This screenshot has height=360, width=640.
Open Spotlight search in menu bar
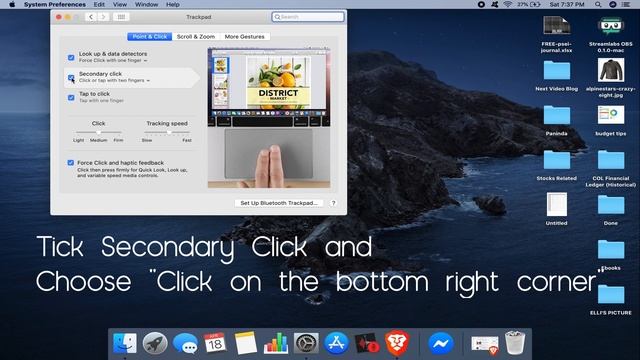[x=598, y=4]
